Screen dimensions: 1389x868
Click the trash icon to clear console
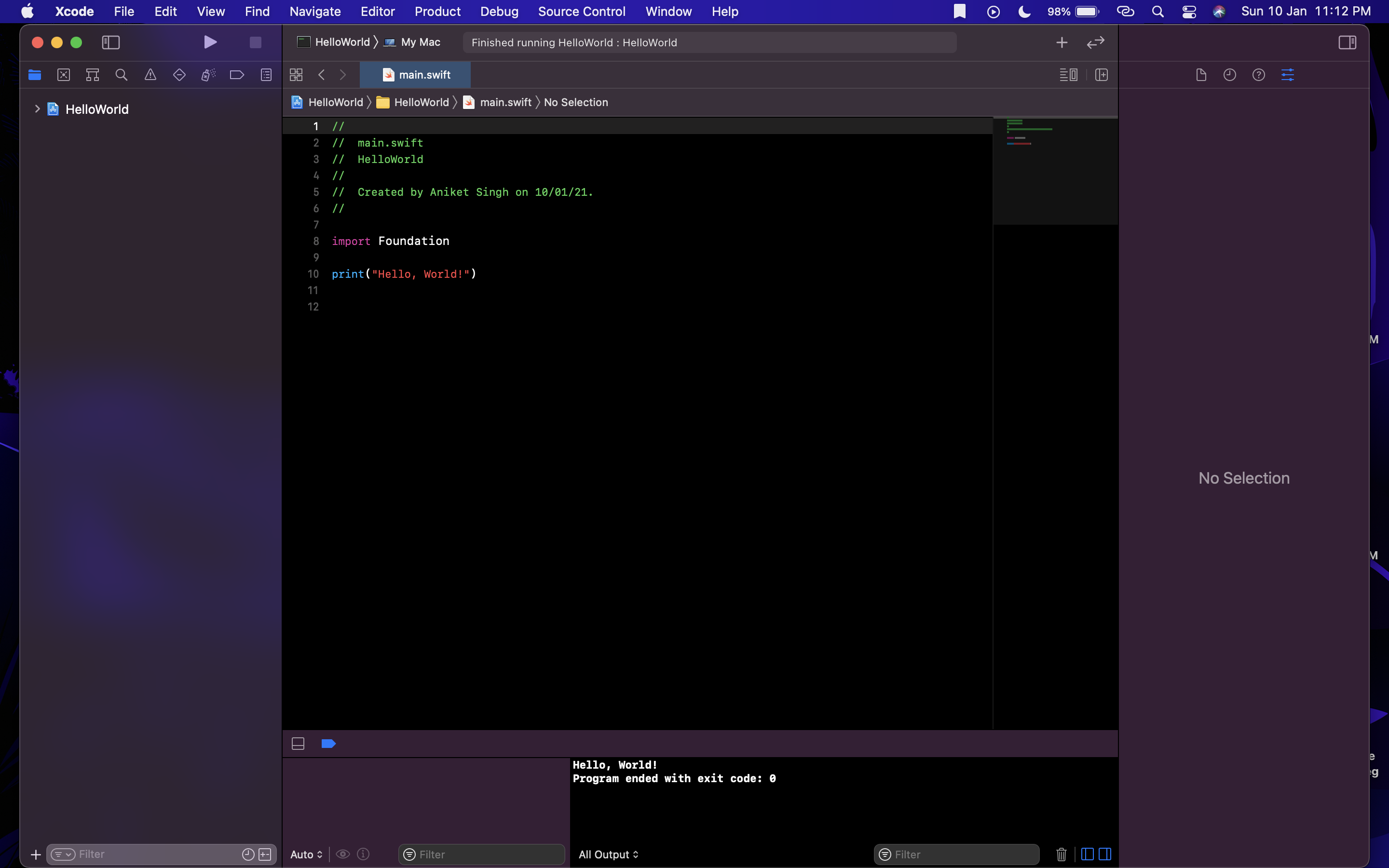point(1061,854)
